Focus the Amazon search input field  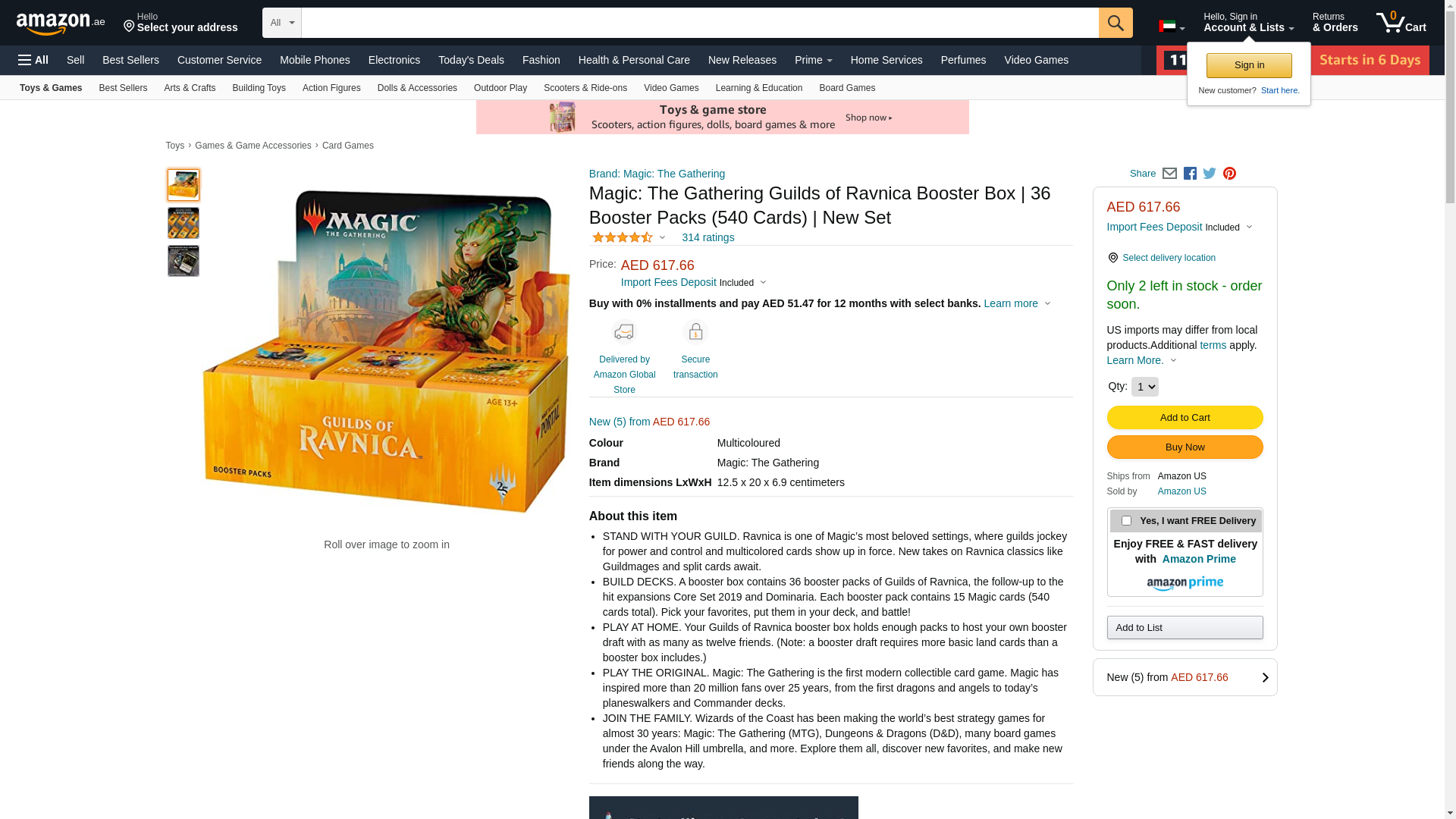(x=700, y=23)
